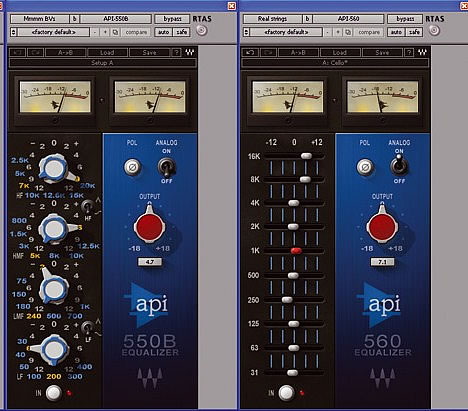Click the HF band knob on the 550B

54,168
